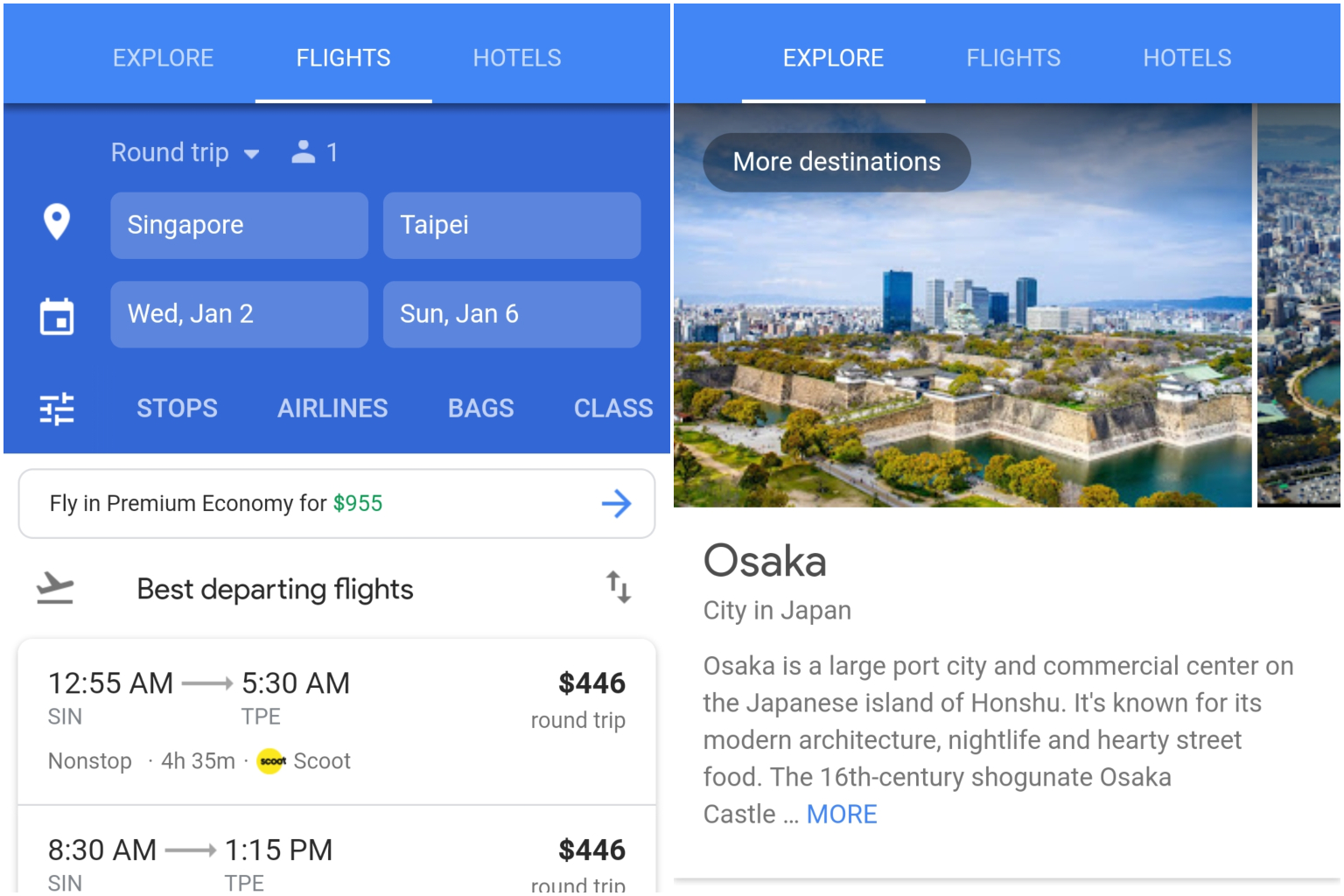Click the passenger count person icon
Image resolution: width=1344 pixels, height=896 pixels.
[303, 152]
